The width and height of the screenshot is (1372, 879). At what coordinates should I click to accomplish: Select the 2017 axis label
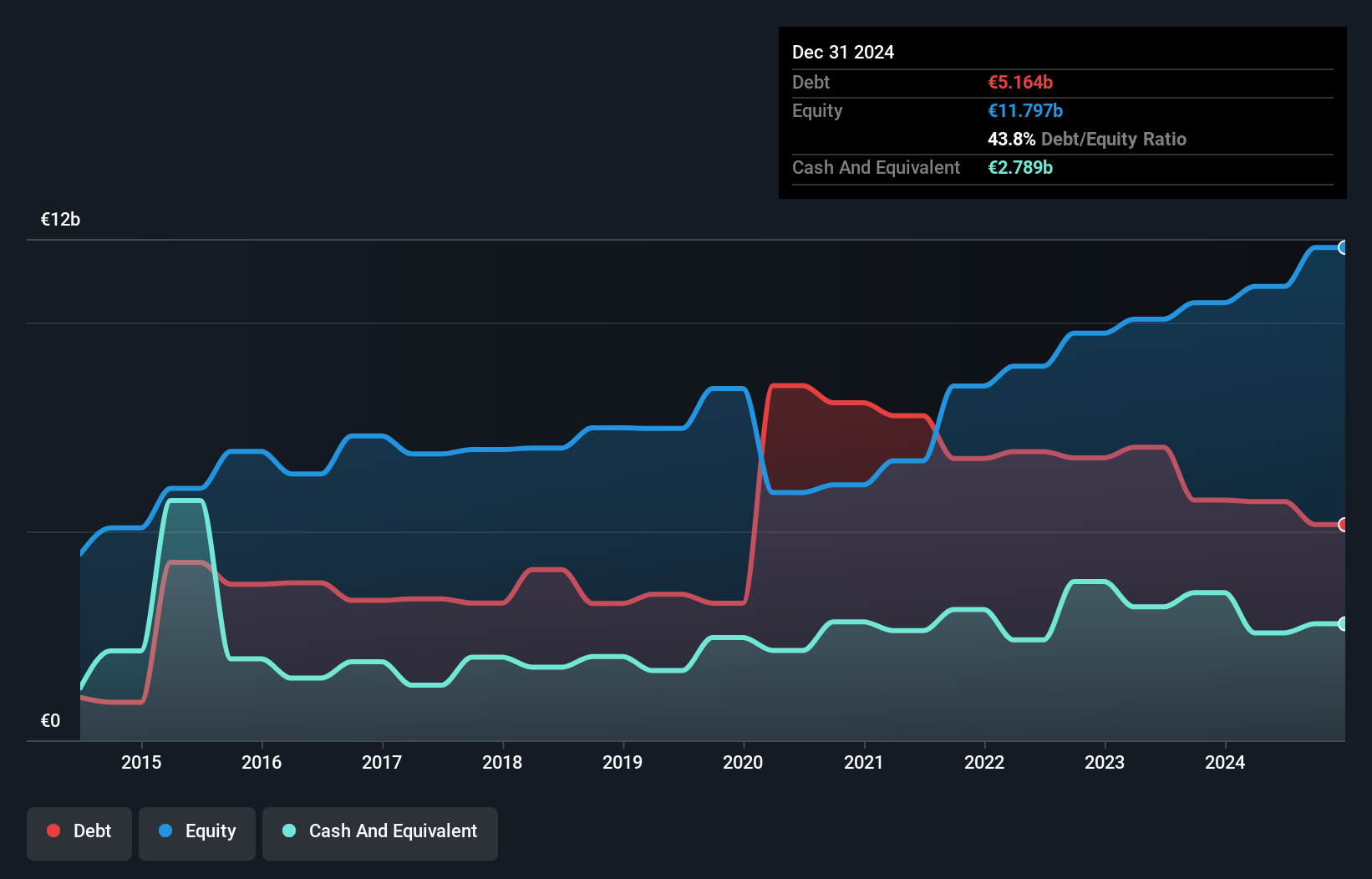pyautogui.click(x=382, y=762)
